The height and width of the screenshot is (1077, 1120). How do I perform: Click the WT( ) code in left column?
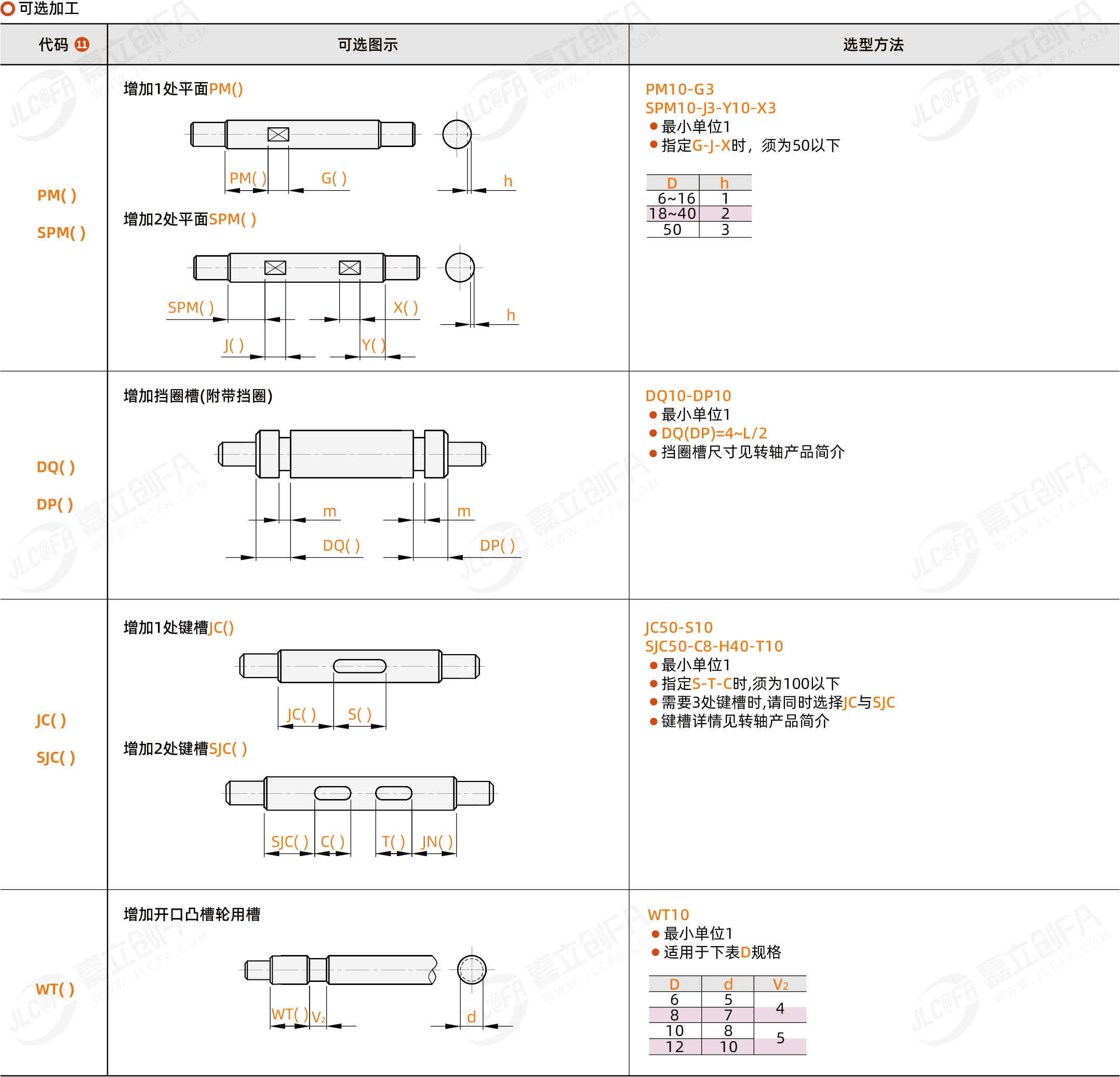(55, 989)
